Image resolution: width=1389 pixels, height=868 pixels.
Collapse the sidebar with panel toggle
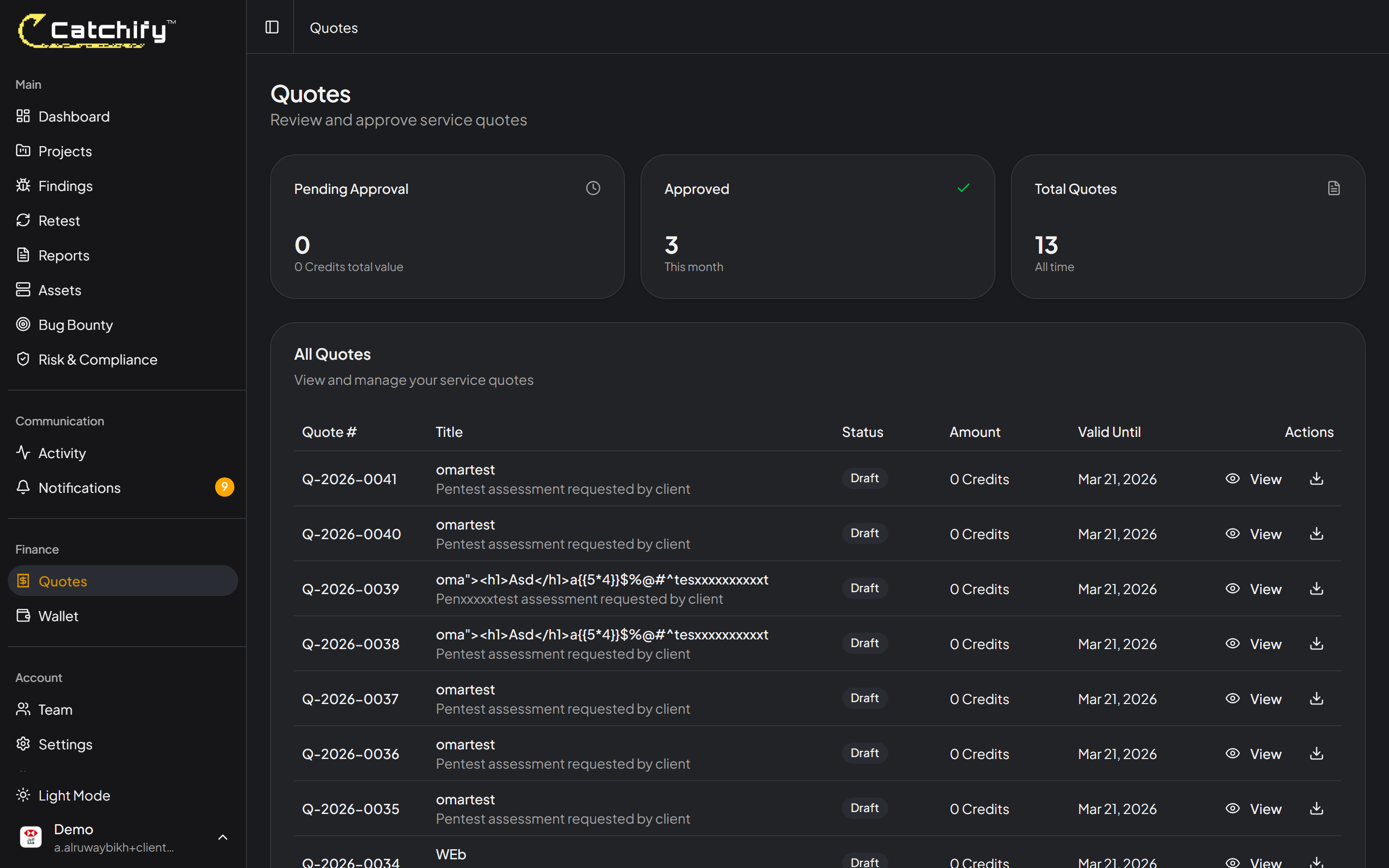[272, 27]
